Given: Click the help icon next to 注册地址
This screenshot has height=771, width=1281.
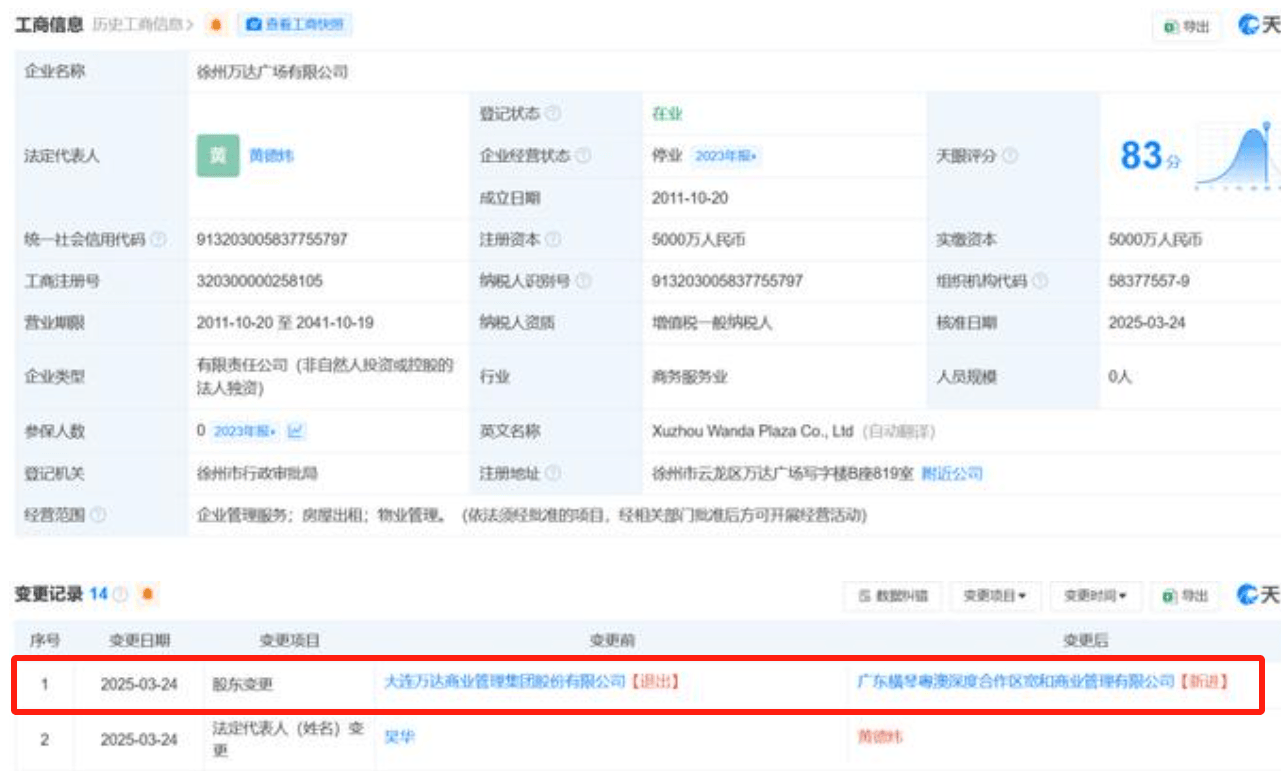Looking at the screenshot, I should (554, 473).
